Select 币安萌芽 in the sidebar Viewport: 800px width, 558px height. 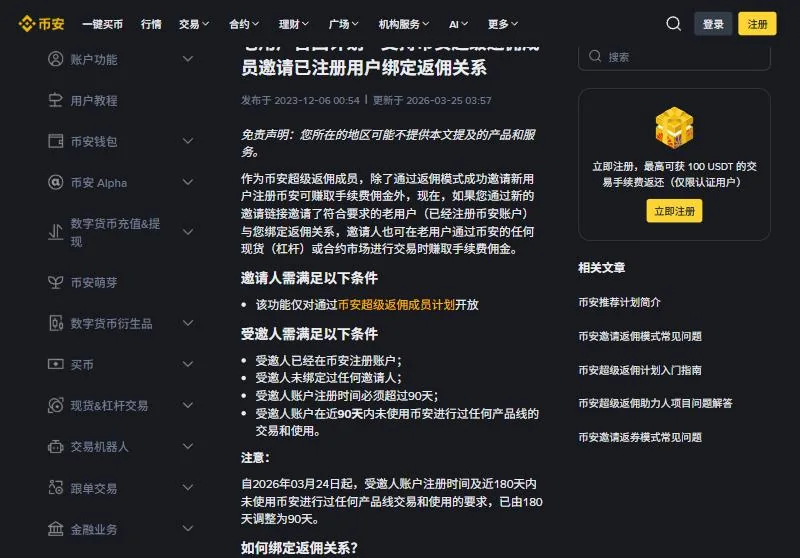pyautogui.click(x=94, y=283)
